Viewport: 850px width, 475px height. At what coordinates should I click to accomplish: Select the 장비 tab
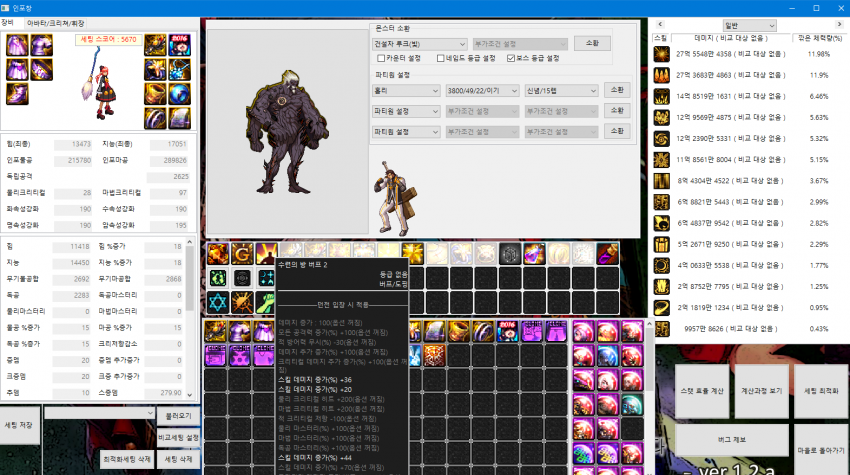pyautogui.click(x=9, y=20)
